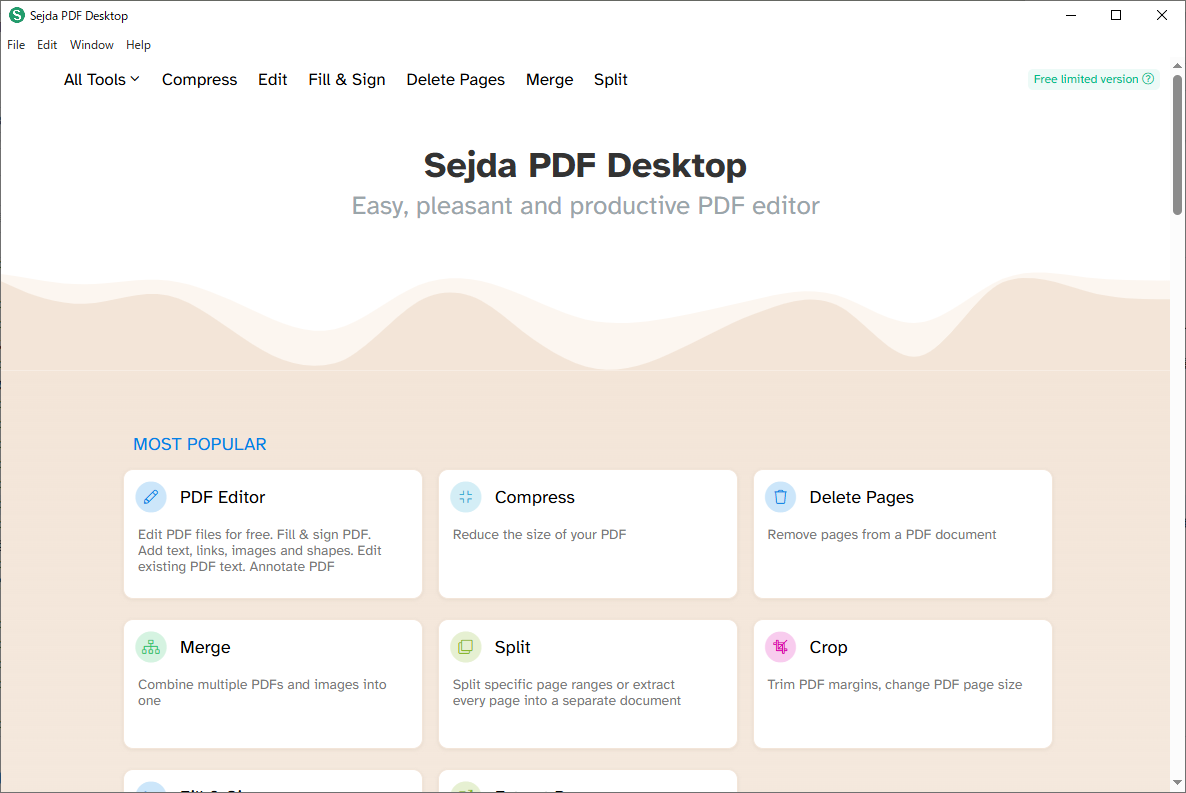Click the Sejda logo in title bar
Viewport: 1186px width, 793px height.
[x=17, y=15]
